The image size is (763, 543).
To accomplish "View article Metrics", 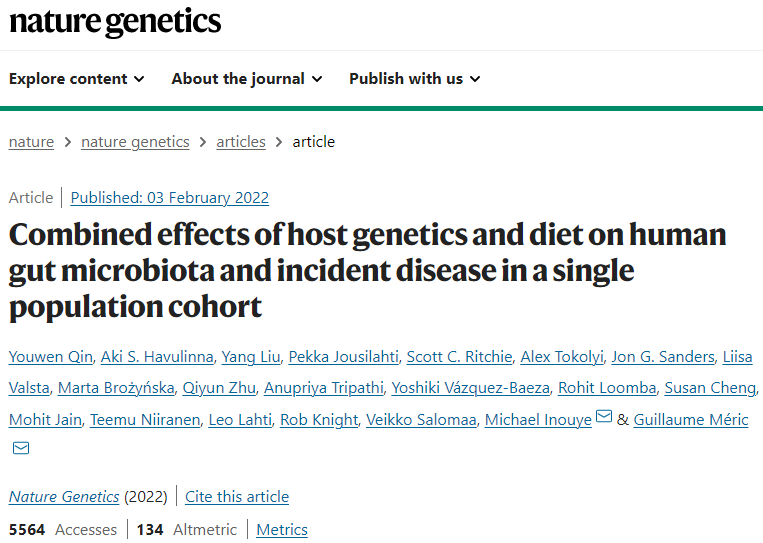I will pyautogui.click(x=282, y=530).
